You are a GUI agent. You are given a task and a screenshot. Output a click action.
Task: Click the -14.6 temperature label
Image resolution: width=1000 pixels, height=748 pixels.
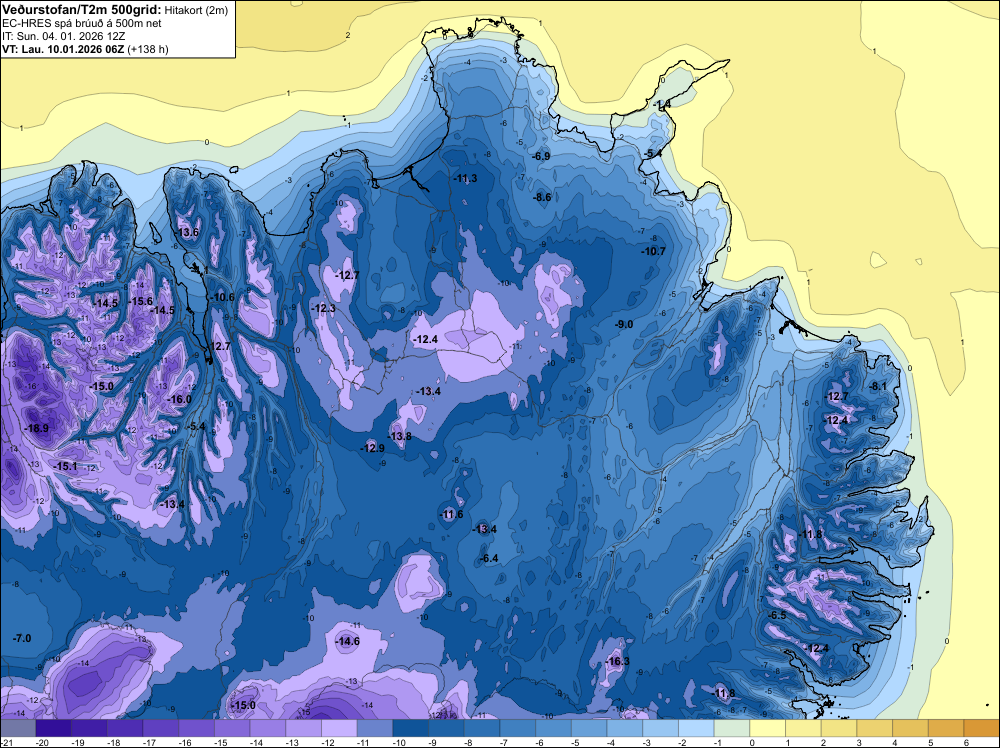(347, 642)
